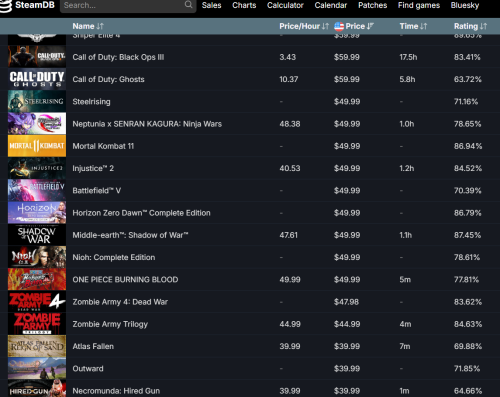Open Injustice 2 thumbnail image
This screenshot has width=500, height=397.
pyautogui.click(x=37, y=168)
